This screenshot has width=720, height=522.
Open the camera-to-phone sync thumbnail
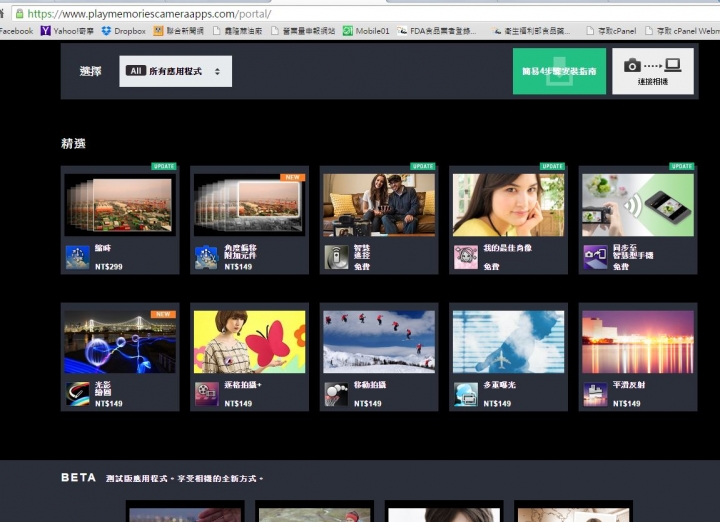(638, 205)
